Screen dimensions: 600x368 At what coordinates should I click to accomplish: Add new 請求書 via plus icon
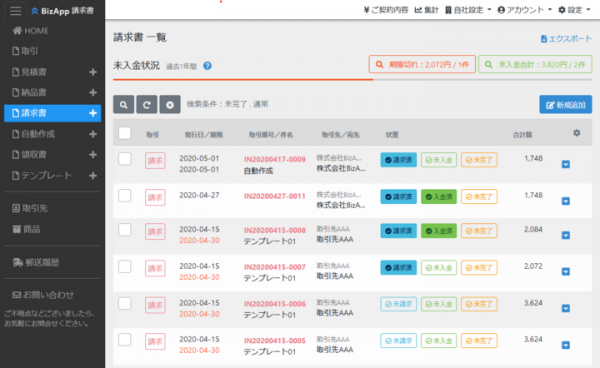[93, 113]
